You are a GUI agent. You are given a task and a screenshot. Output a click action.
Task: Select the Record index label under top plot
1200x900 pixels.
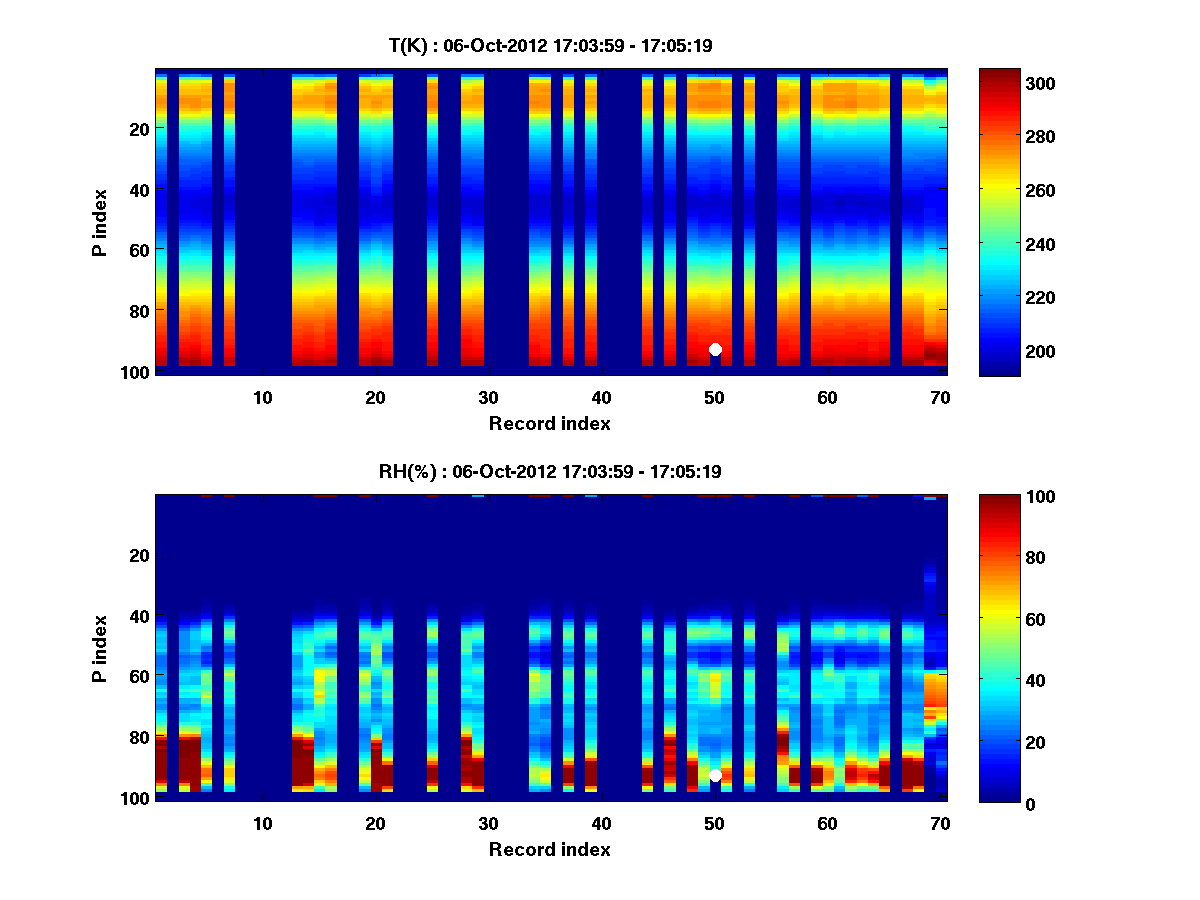click(x=549, y=423)
